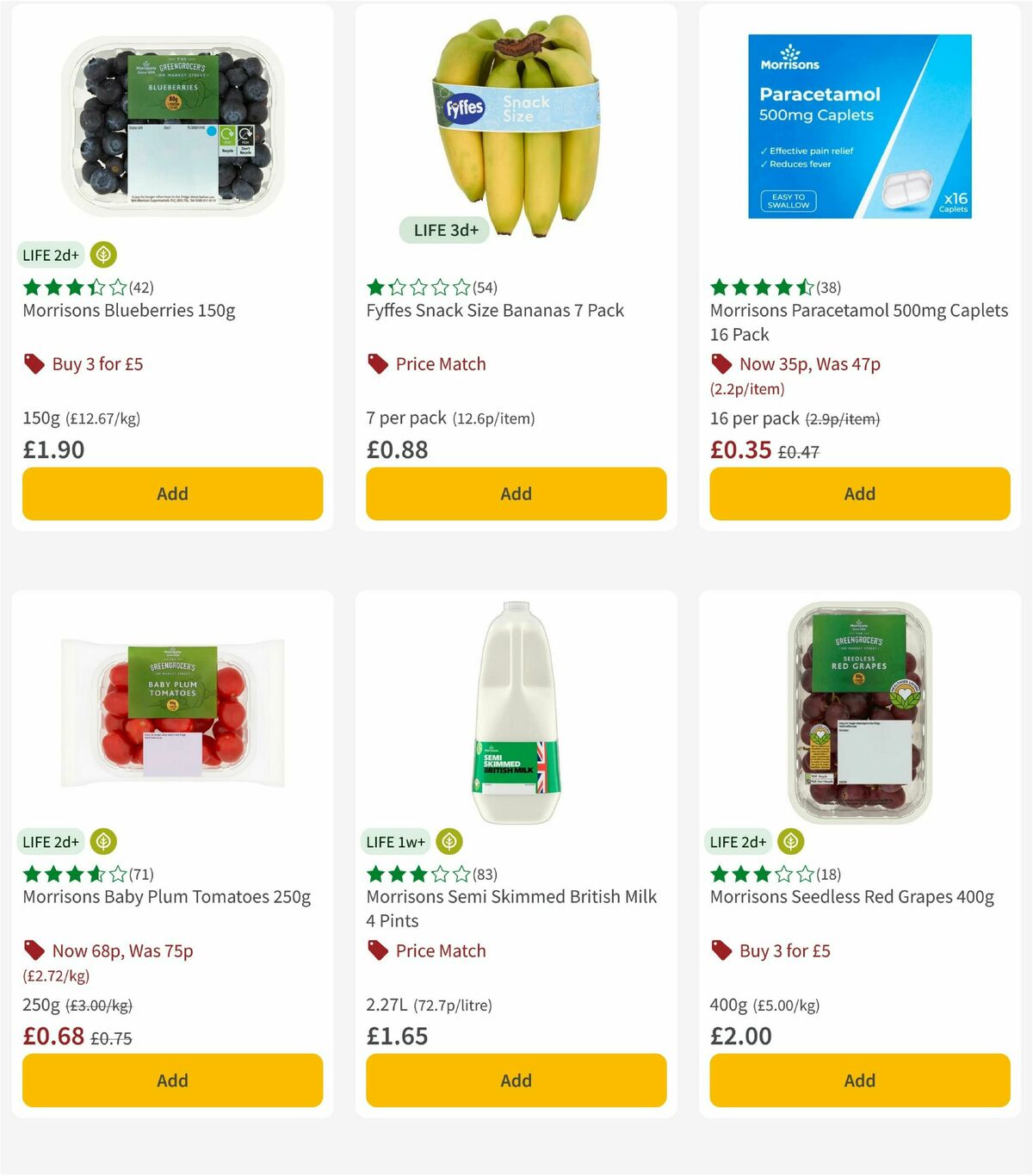Select the leaf icon on Seedless Red Grapes
This screenshot has width=1033, height=1176.
pyautogui.click(x=790, y=841)
